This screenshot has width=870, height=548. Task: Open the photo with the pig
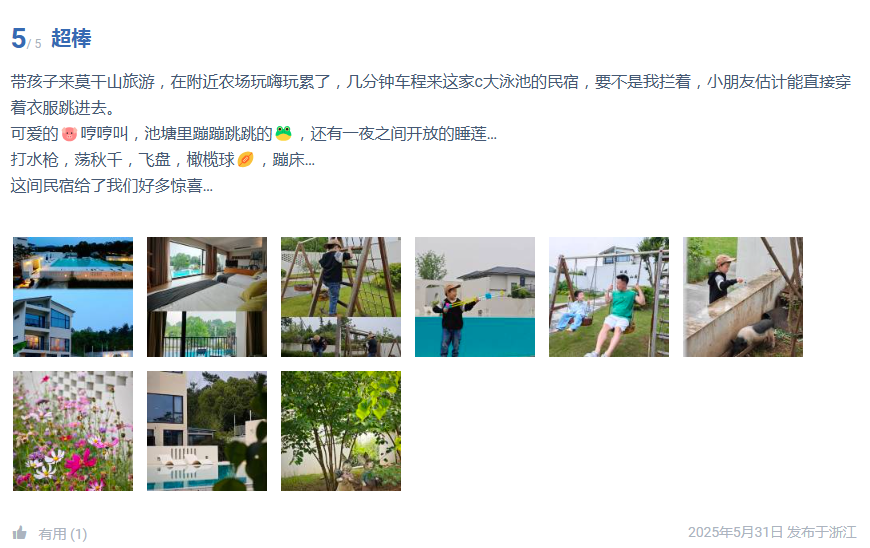tap(743, 297)
